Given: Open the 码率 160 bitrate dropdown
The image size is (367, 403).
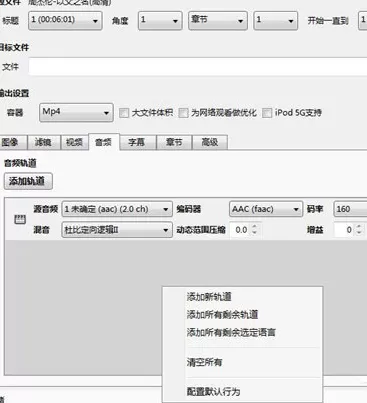Looking at the screenshot, I should [350, 209].
